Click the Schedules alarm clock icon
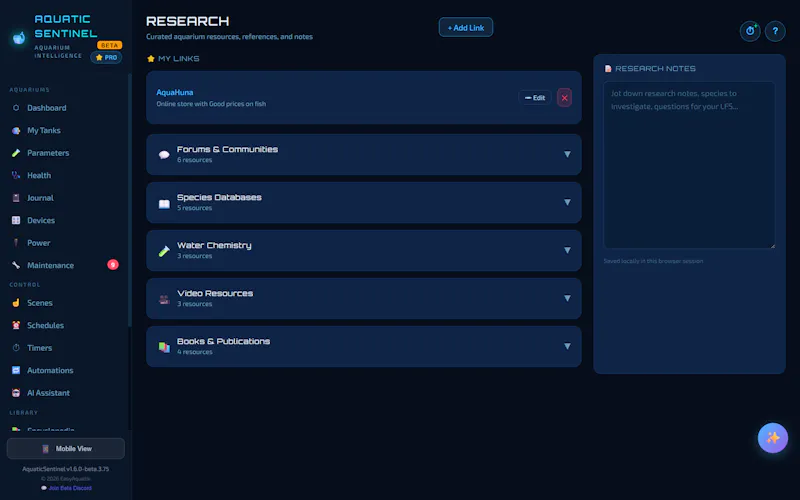This screenshot has width=800, height=500. [x=16, y=326]
